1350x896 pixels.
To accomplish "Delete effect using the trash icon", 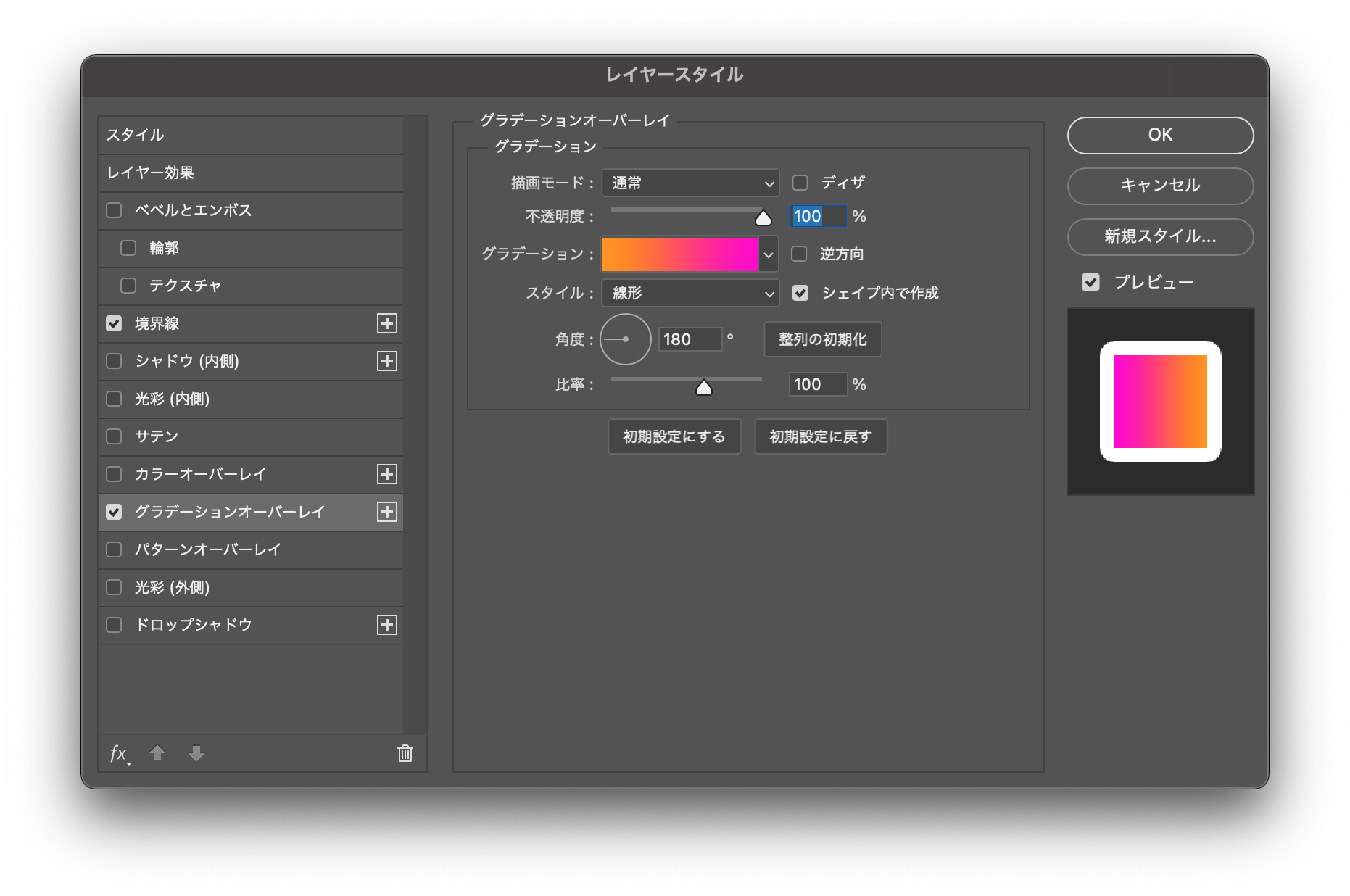I will 405,754.
